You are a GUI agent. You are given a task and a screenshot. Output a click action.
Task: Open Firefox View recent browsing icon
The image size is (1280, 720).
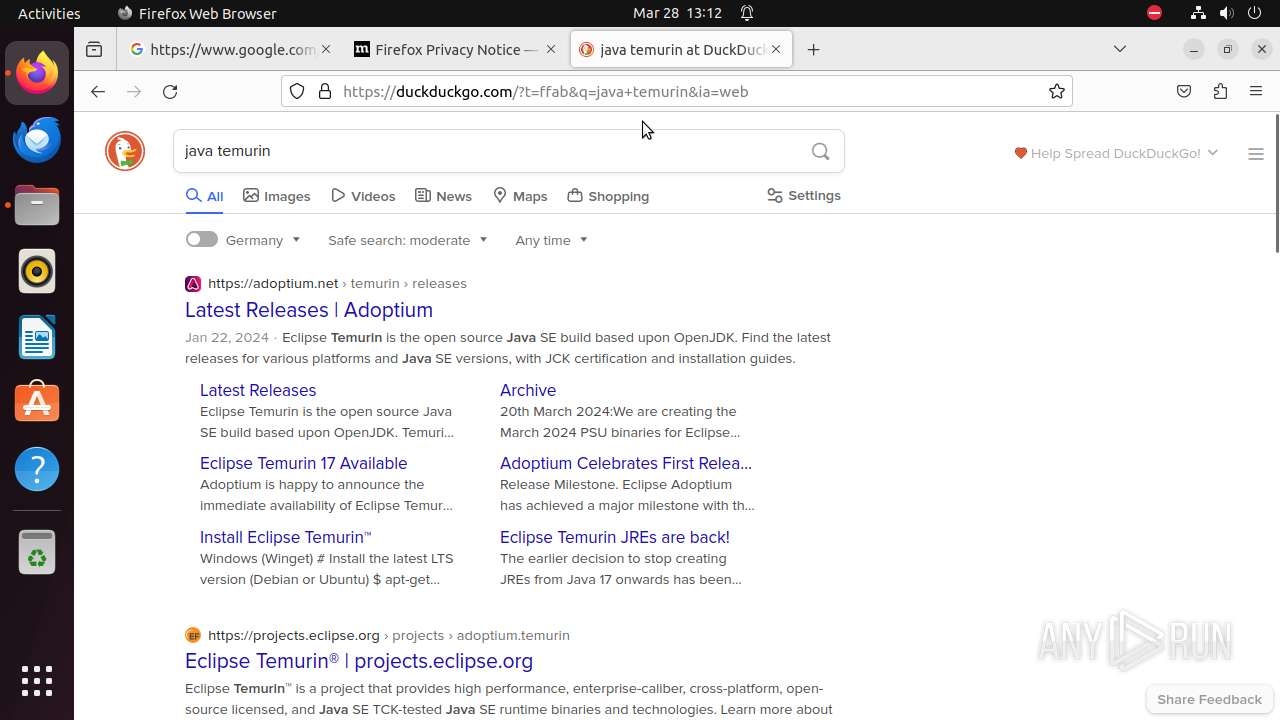(x=94, y=49)
